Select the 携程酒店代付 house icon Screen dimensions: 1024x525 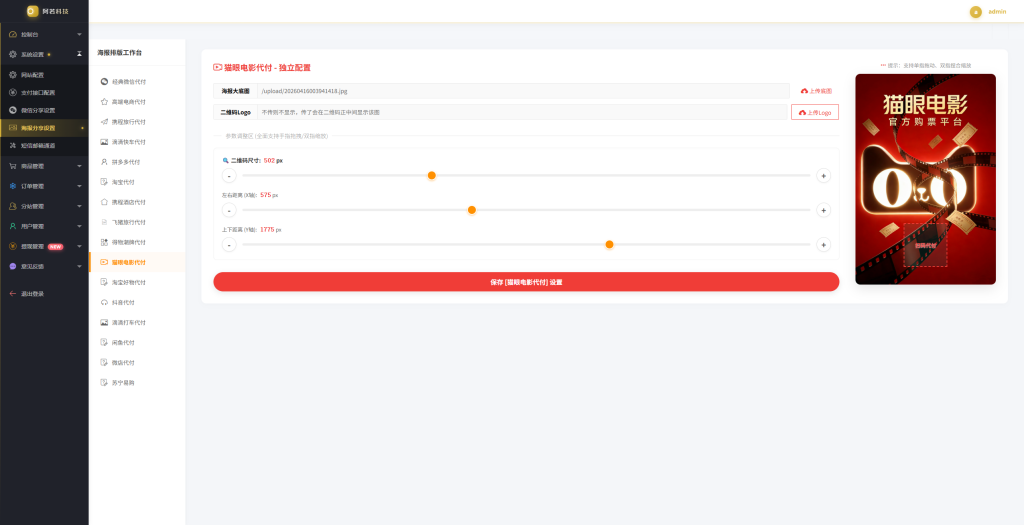(104, 202)
